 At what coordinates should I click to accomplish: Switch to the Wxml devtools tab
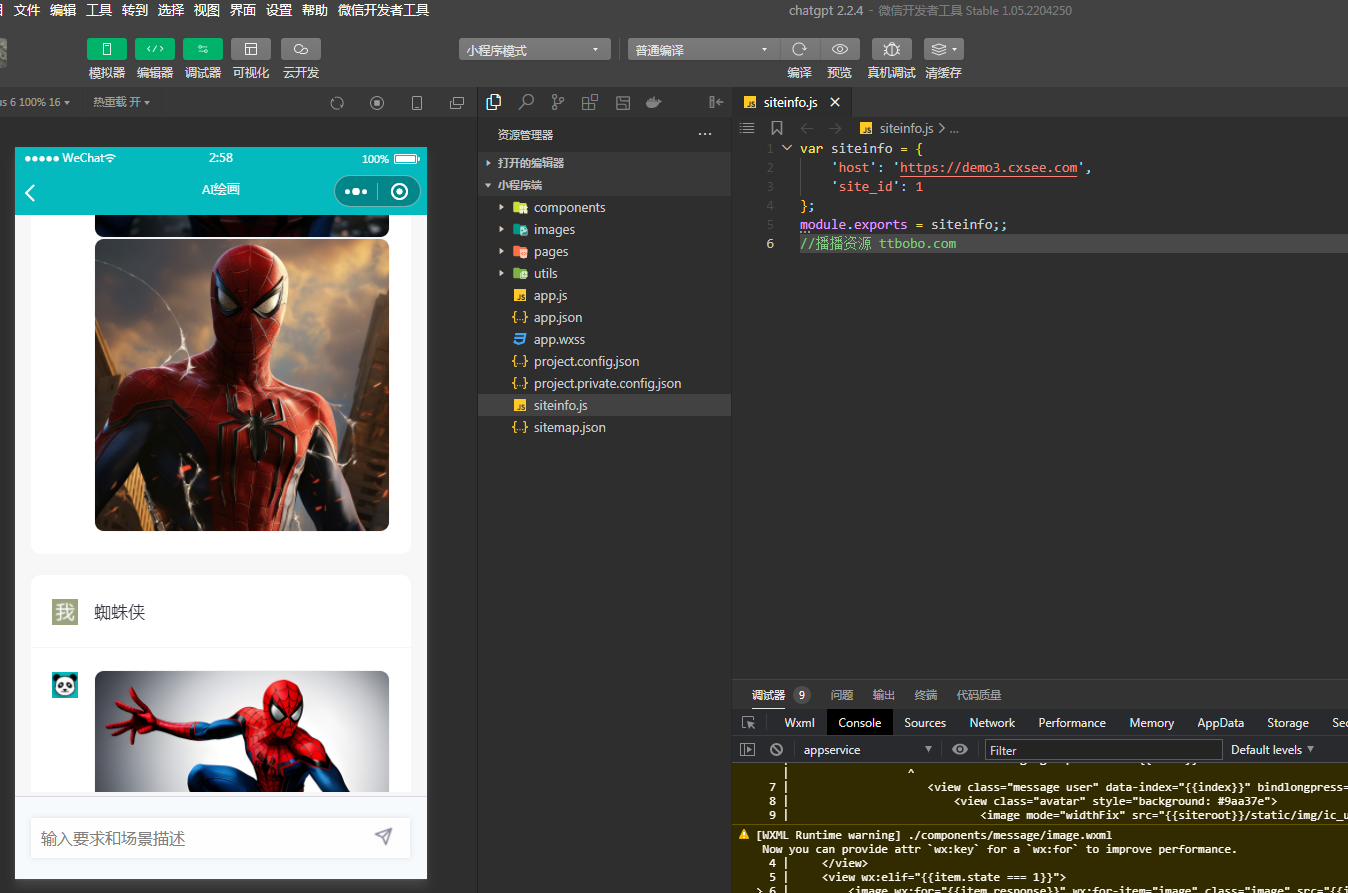click(800, 723)
